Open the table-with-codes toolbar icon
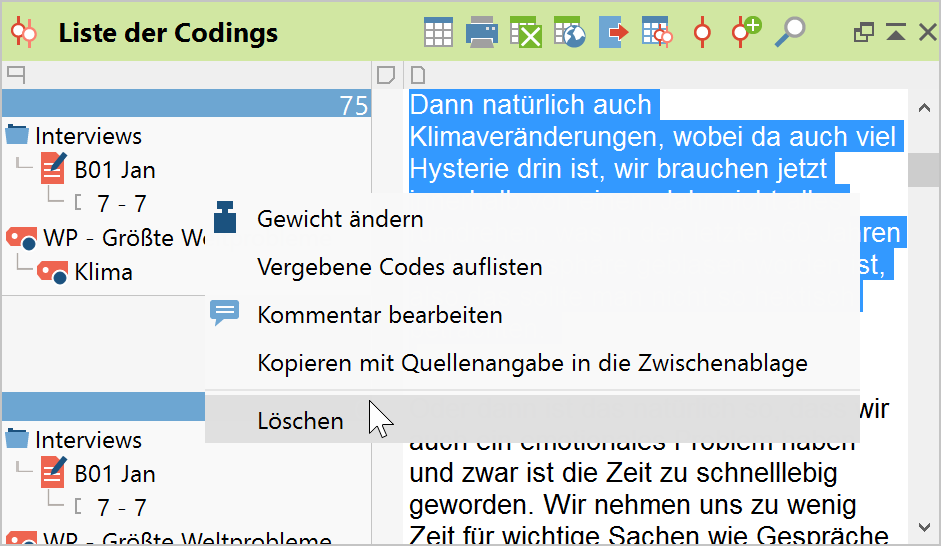 tap(657, 32)
